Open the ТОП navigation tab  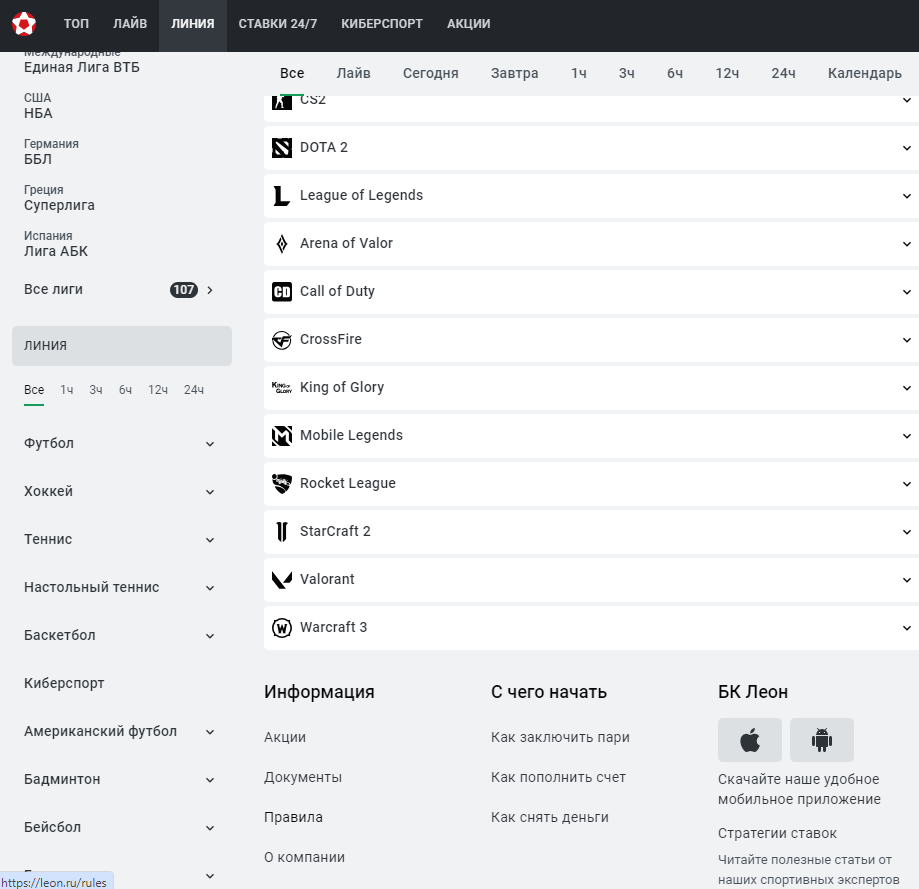(76, 24)
